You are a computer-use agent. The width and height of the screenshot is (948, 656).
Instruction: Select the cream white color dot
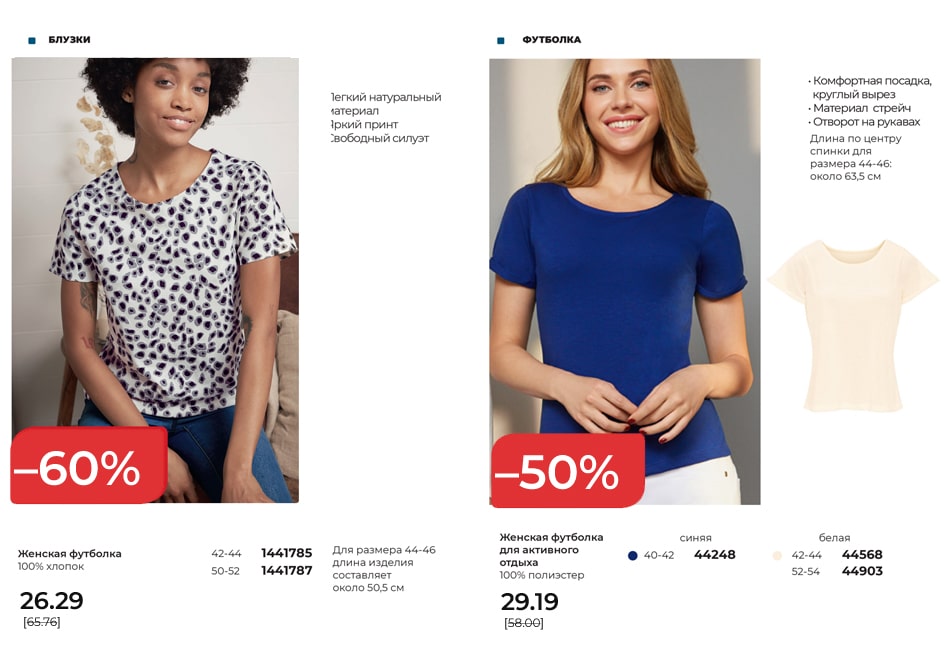778,556
